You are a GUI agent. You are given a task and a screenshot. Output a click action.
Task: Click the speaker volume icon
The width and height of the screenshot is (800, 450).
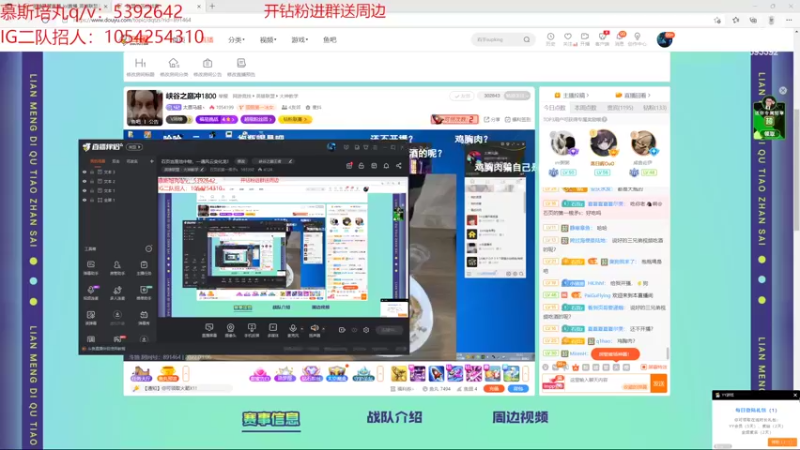[314, 329]
